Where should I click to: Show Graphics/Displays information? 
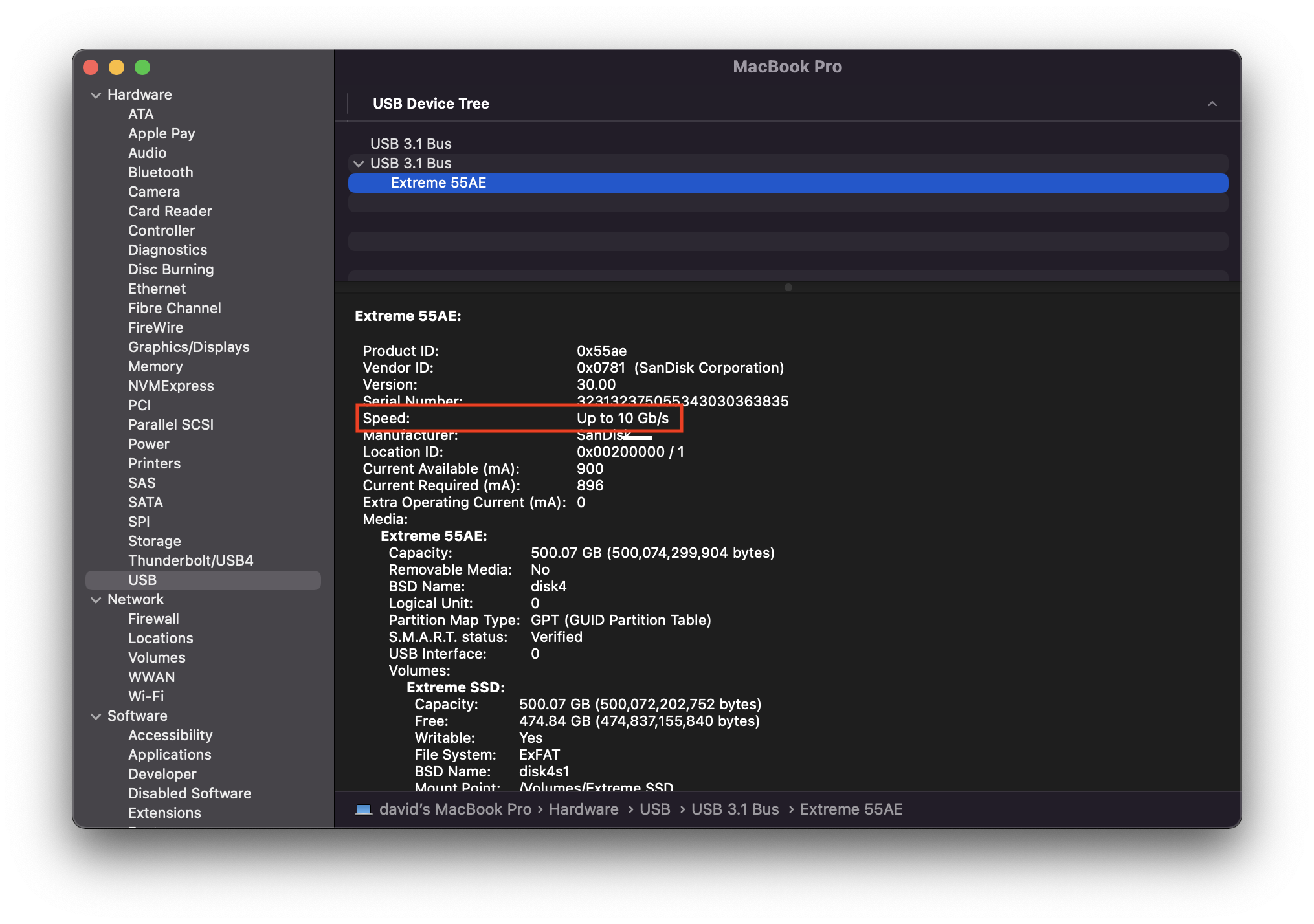[188, 347]
